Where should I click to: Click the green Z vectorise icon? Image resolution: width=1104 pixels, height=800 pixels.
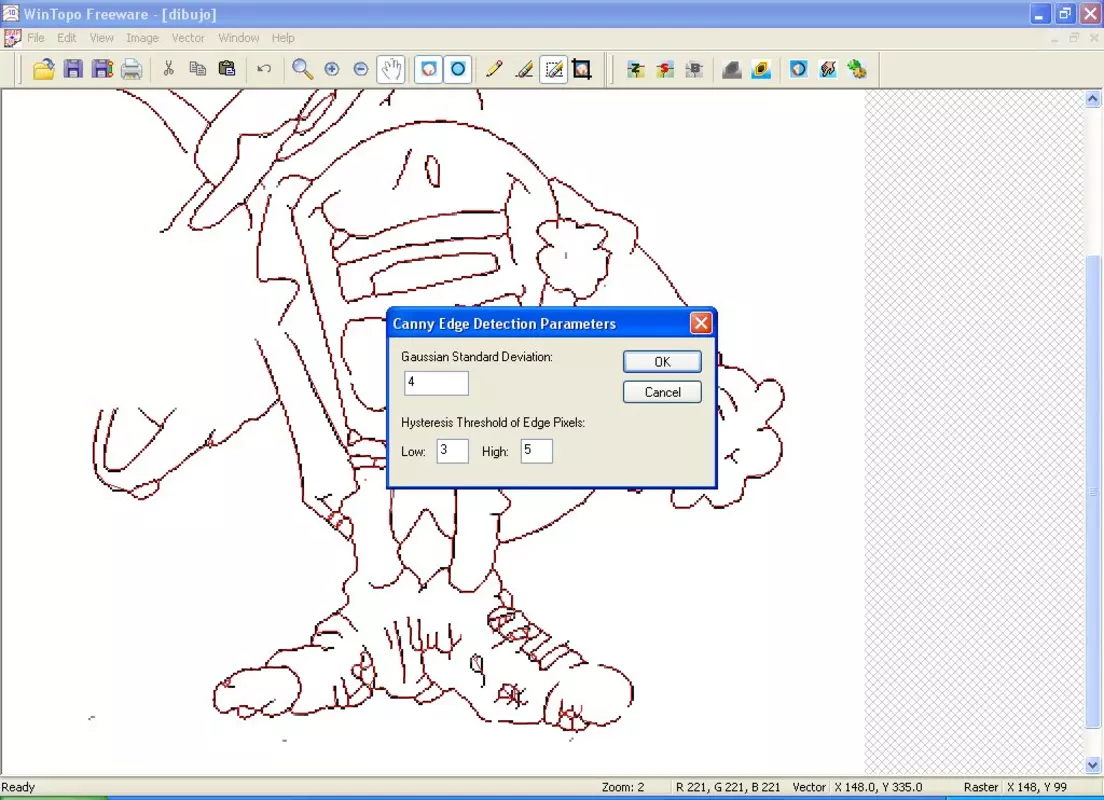click(636, 69)
